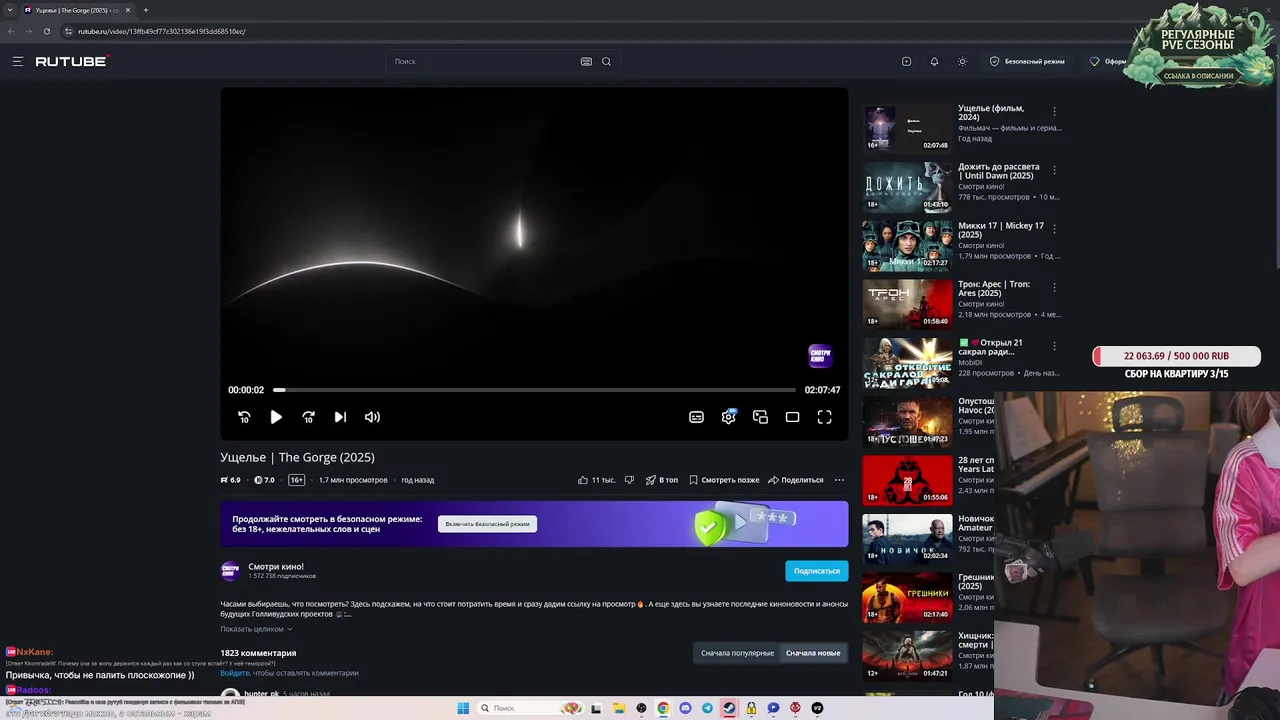This screenshot has width=1280, height=720.
Task: Click the browser back arrow
Action: coord(11,31)
